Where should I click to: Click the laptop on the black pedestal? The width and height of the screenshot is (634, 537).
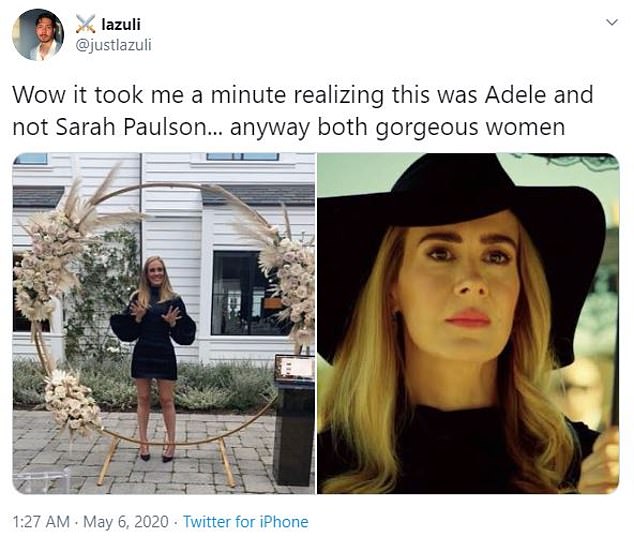click(294, 368)
